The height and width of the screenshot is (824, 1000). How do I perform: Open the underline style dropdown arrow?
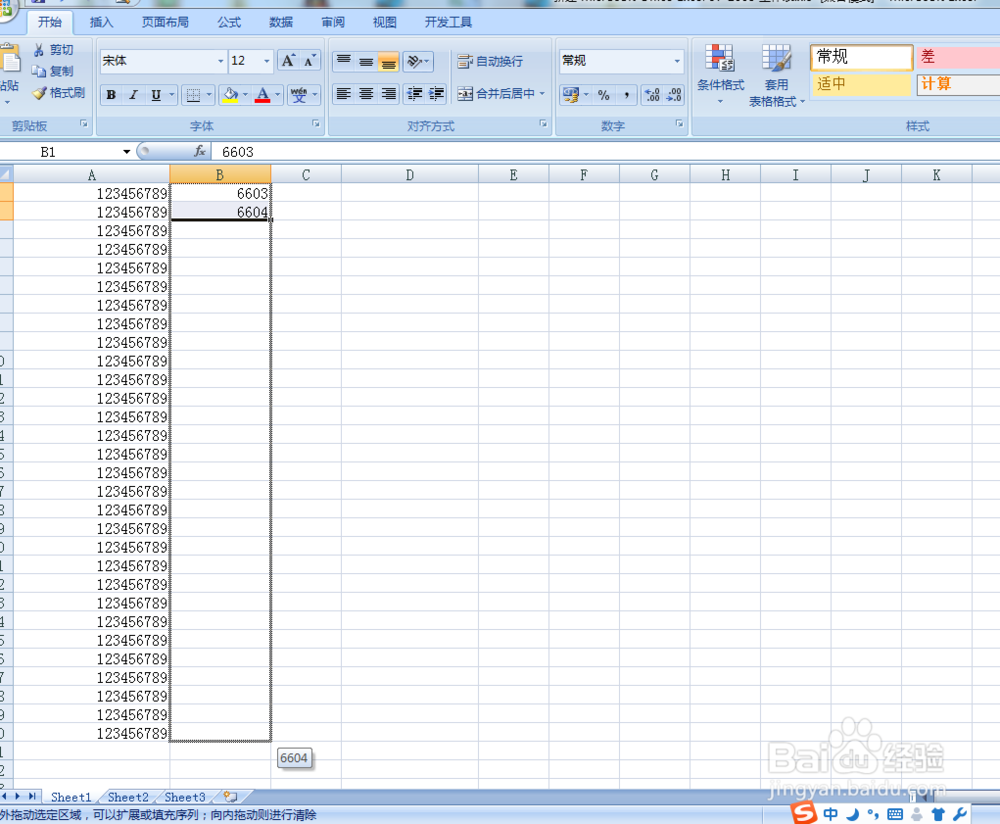(172, 95)
